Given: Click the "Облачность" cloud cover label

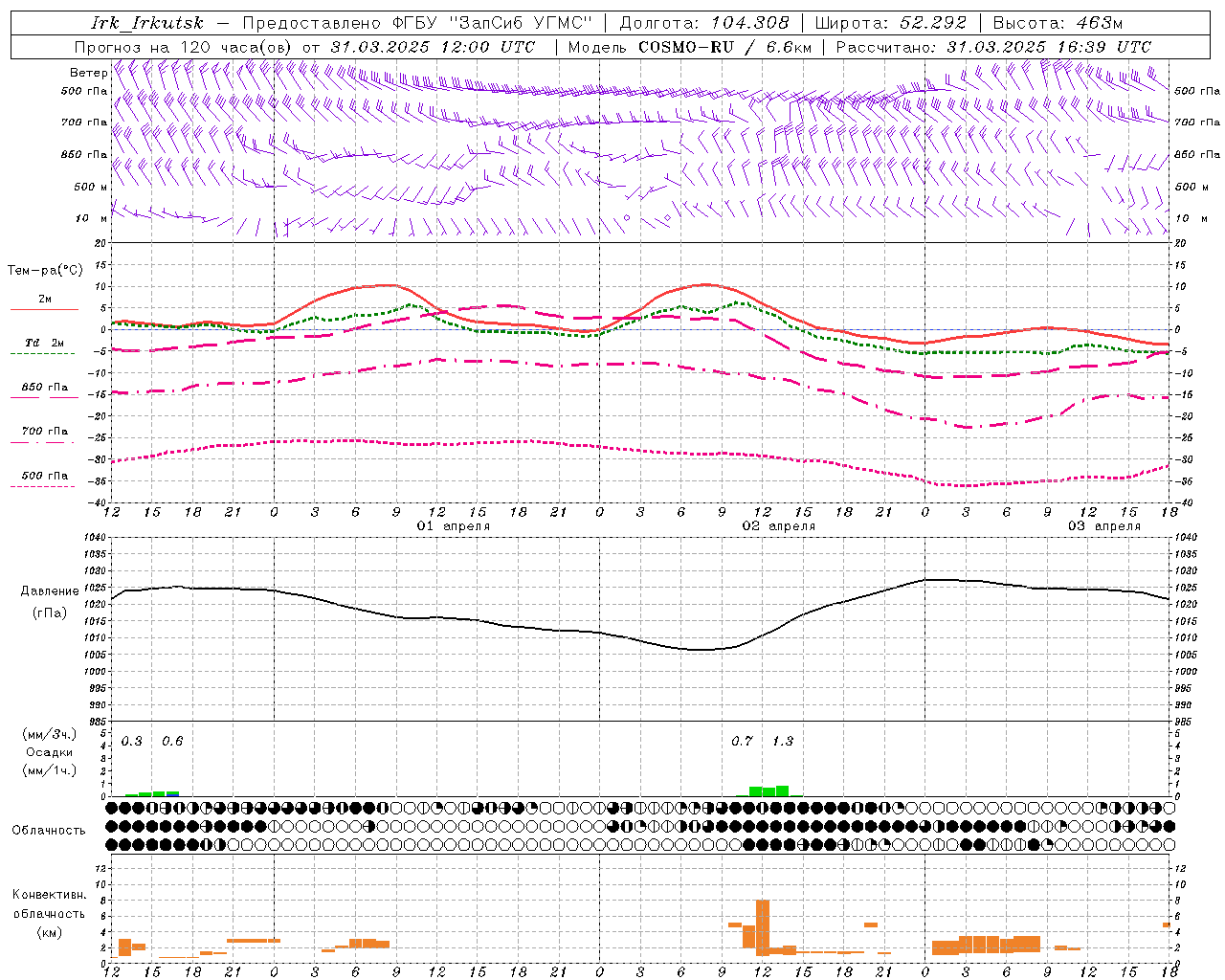Looking at the screenshot, I should tap(49, 831).
